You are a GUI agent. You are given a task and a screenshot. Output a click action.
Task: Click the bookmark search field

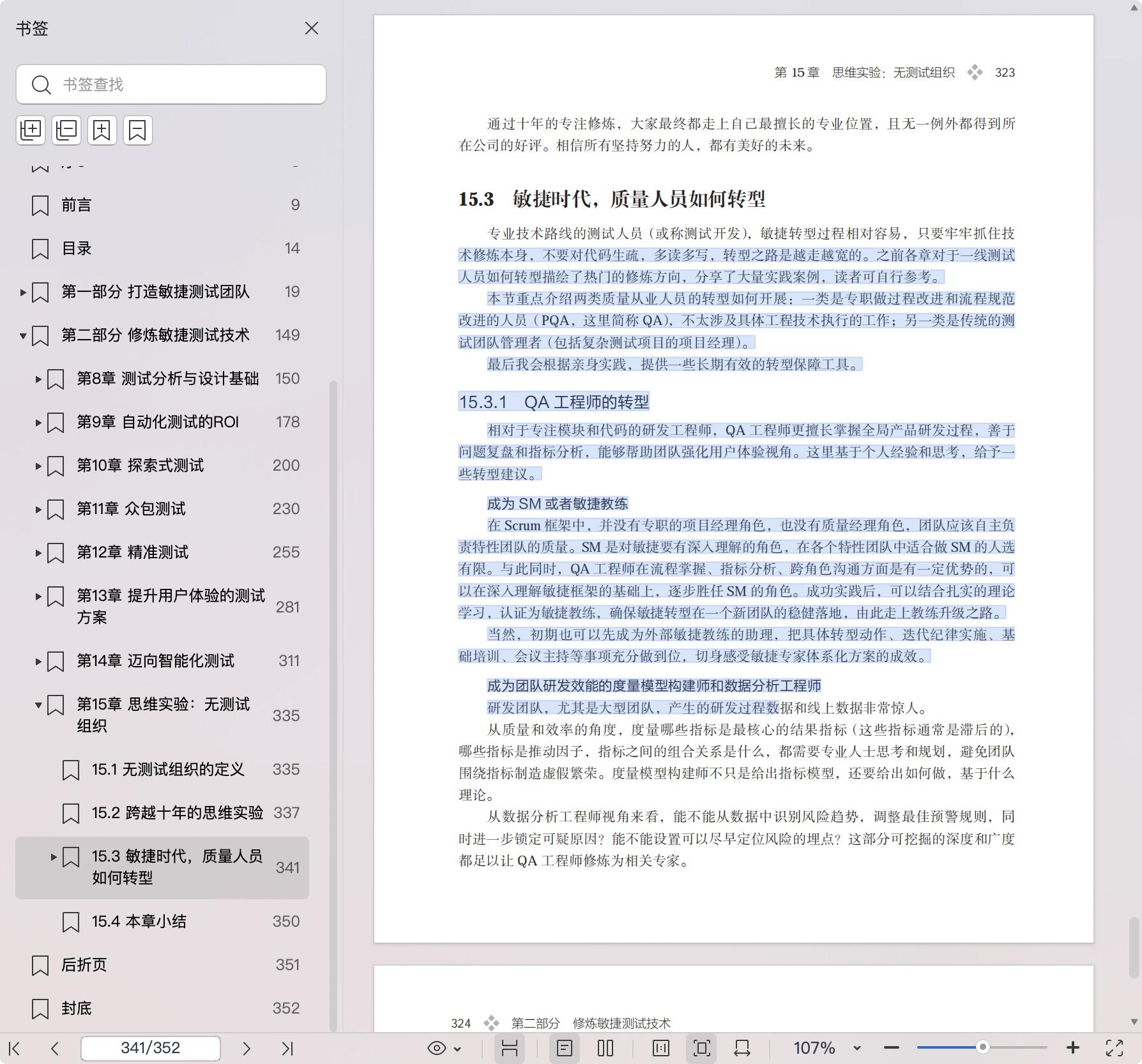tap(171, 84)
